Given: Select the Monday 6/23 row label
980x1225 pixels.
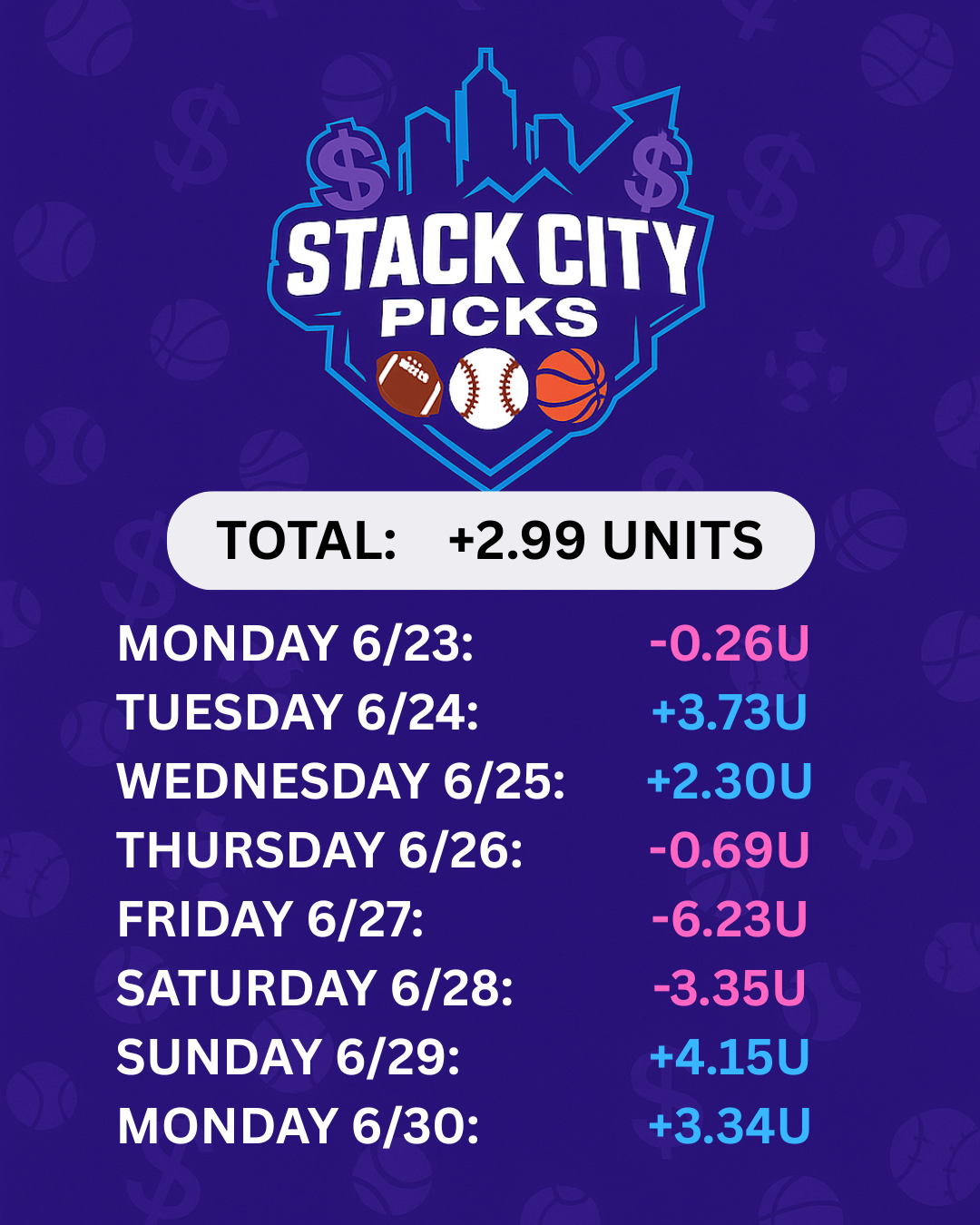Looking at the screenshot, I should [x=296, y=643].
